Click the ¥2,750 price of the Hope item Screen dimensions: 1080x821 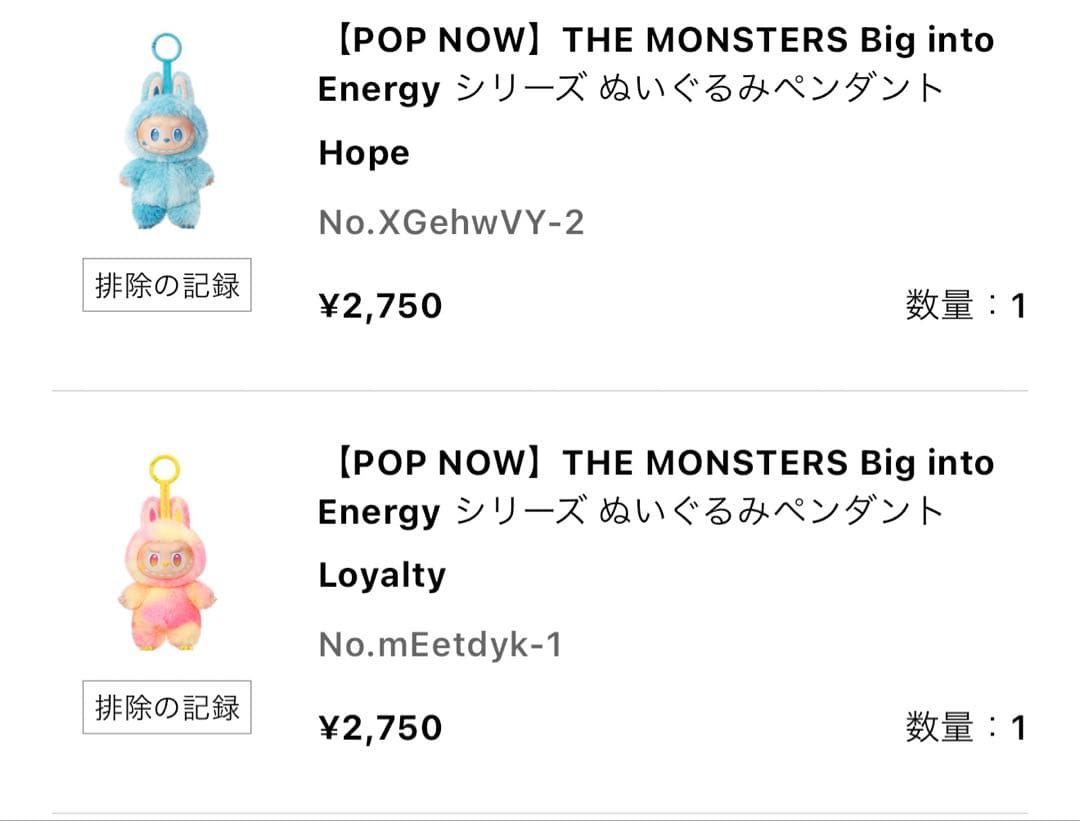tap(379, 305)
